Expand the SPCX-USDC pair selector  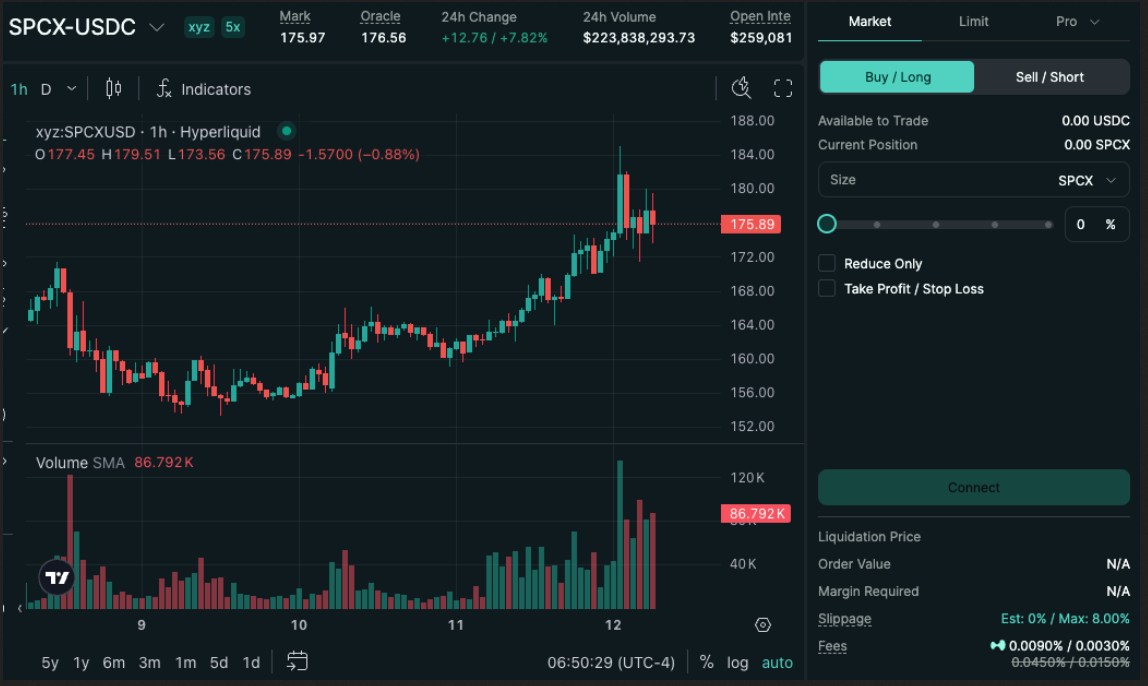(157, 27)
